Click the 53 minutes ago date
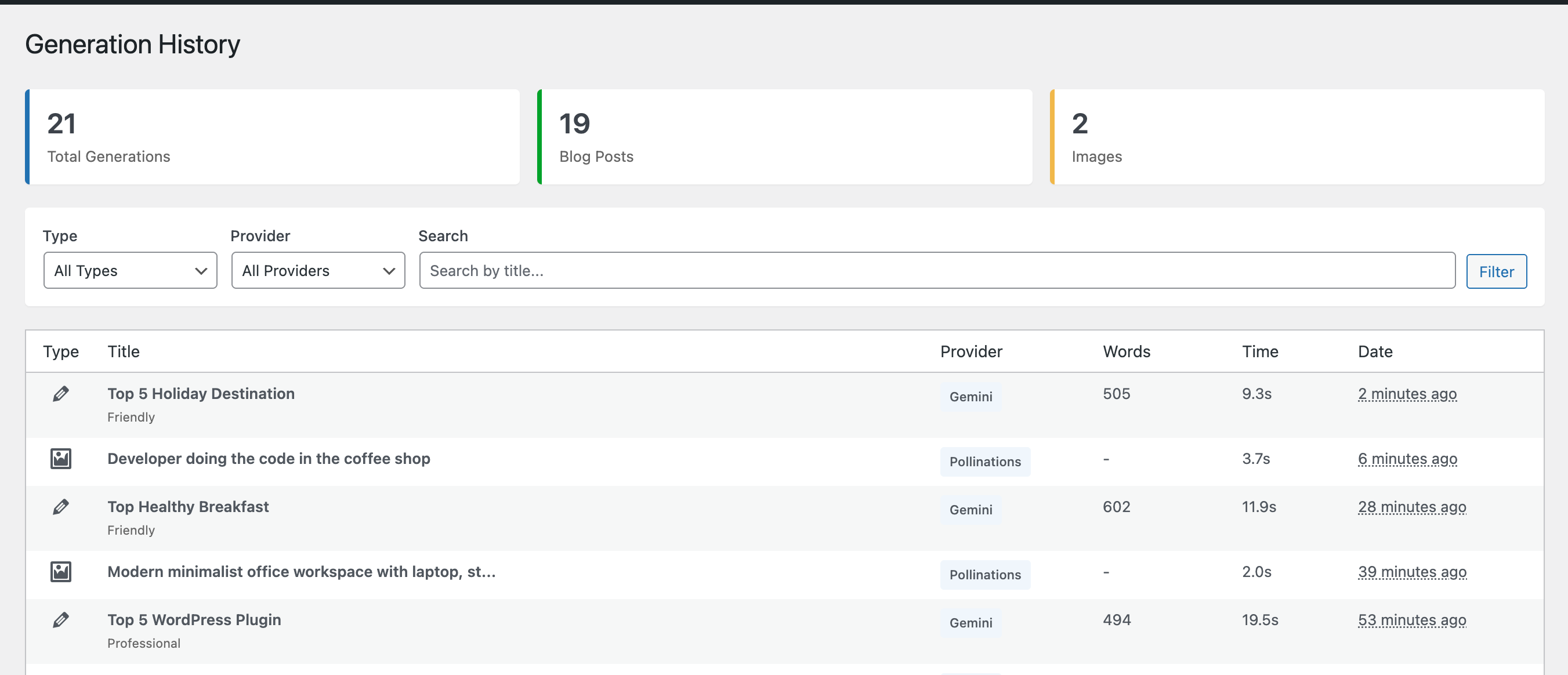The height and width of the screenshot is (675, 1568). point(1411,619)
